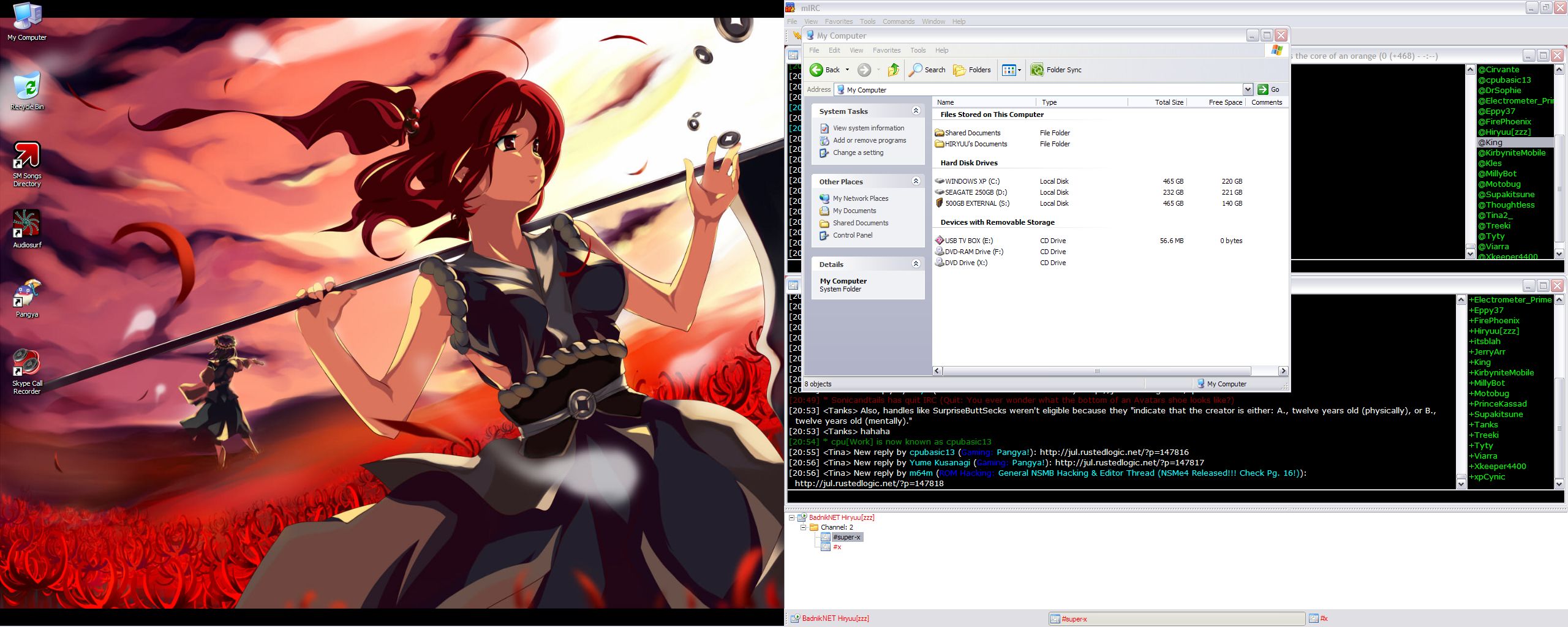Collapse the BadnikNET server tree node
Image resolution: width=1568 pixels, height=627 pixels.
[x=791, y=517]
